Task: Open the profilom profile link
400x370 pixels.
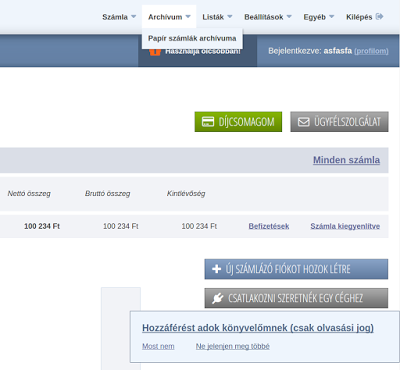Action: 371,51
